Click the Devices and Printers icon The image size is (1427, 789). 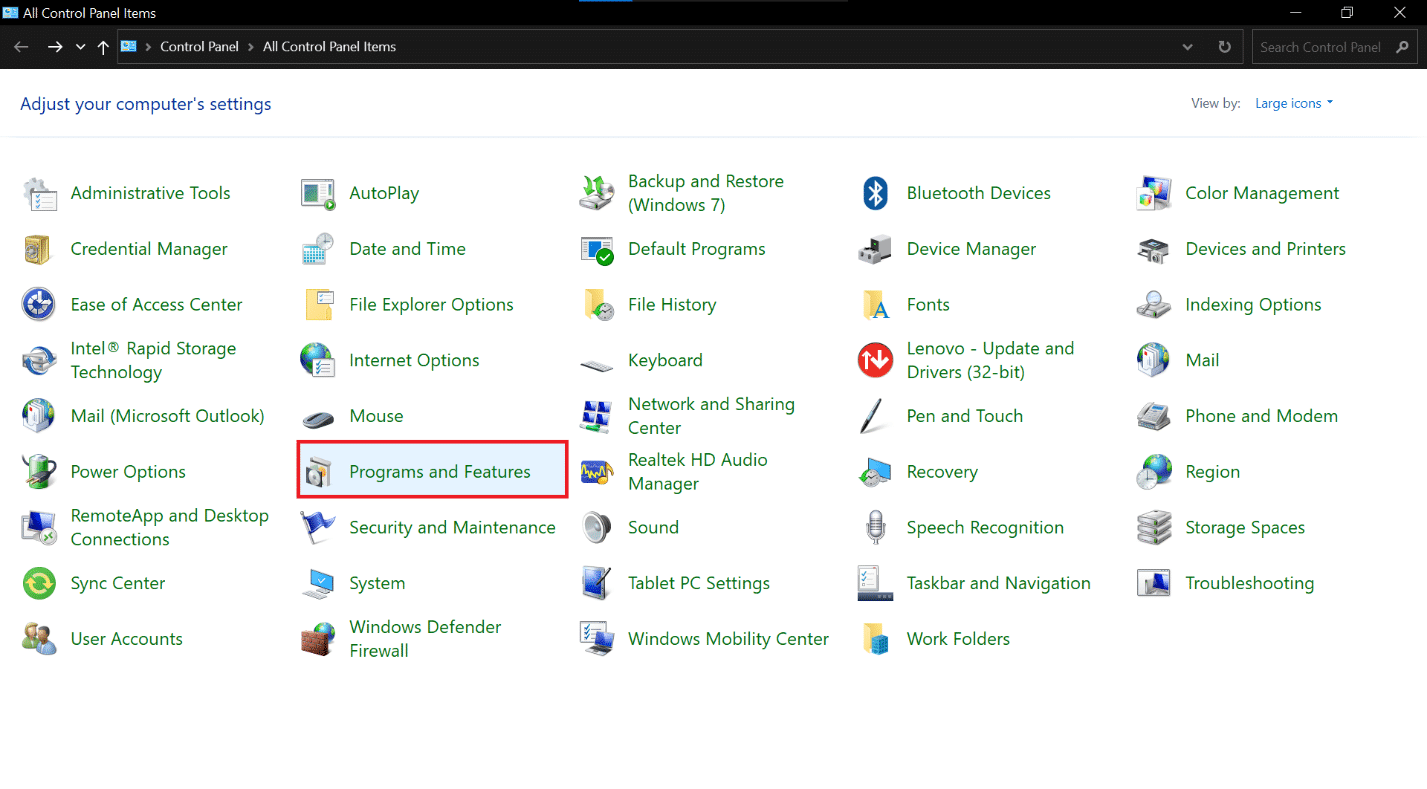(x=1154, y=249)
